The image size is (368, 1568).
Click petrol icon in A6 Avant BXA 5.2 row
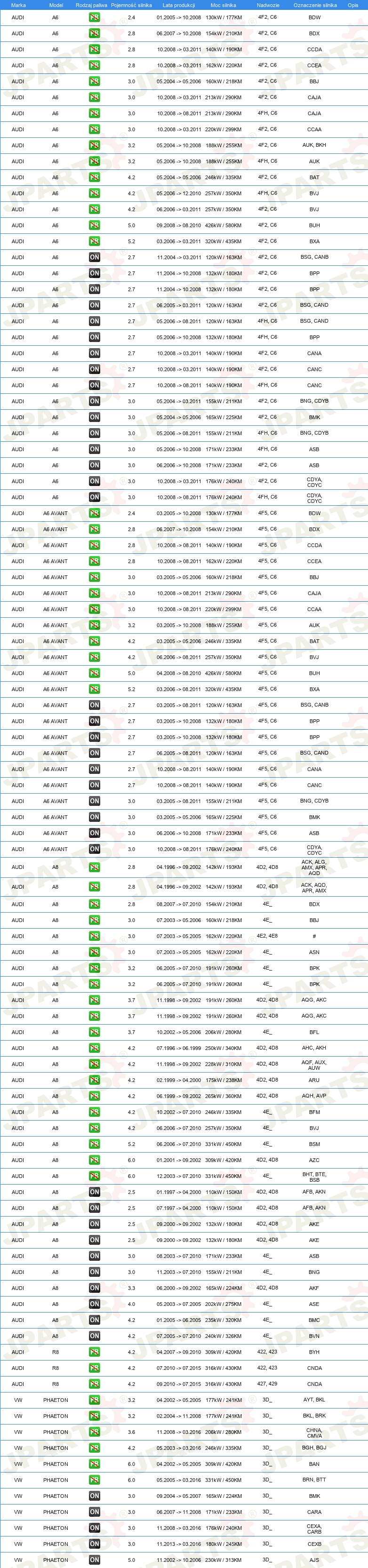tap(95, 689)
